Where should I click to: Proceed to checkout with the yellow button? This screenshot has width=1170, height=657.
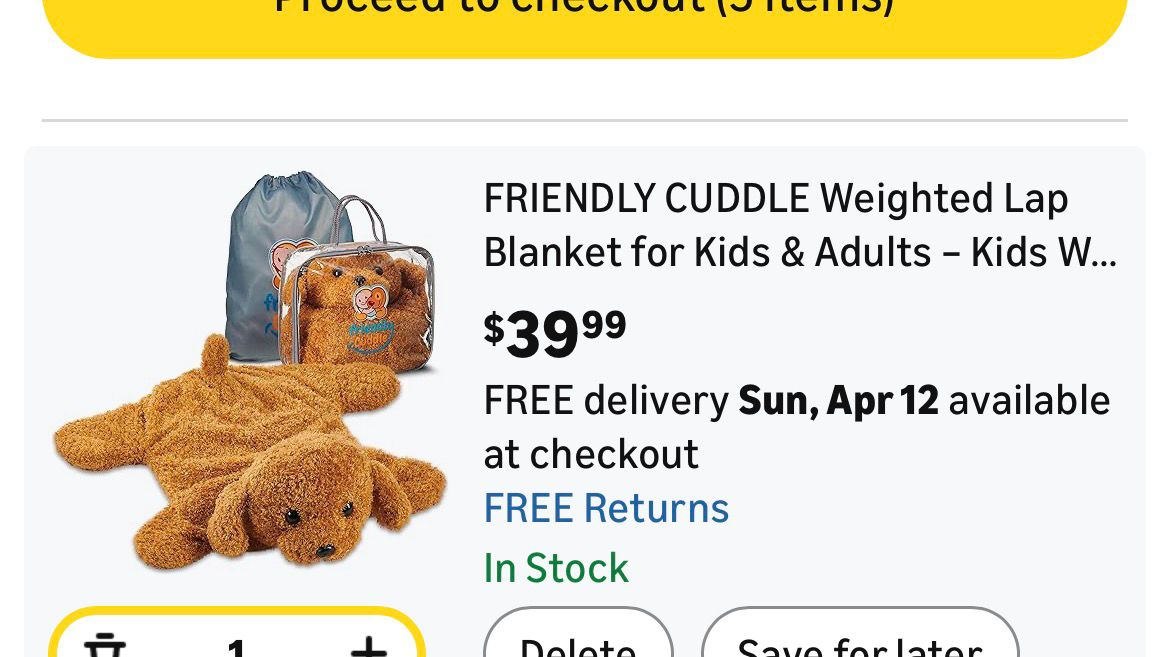(585, 22)
